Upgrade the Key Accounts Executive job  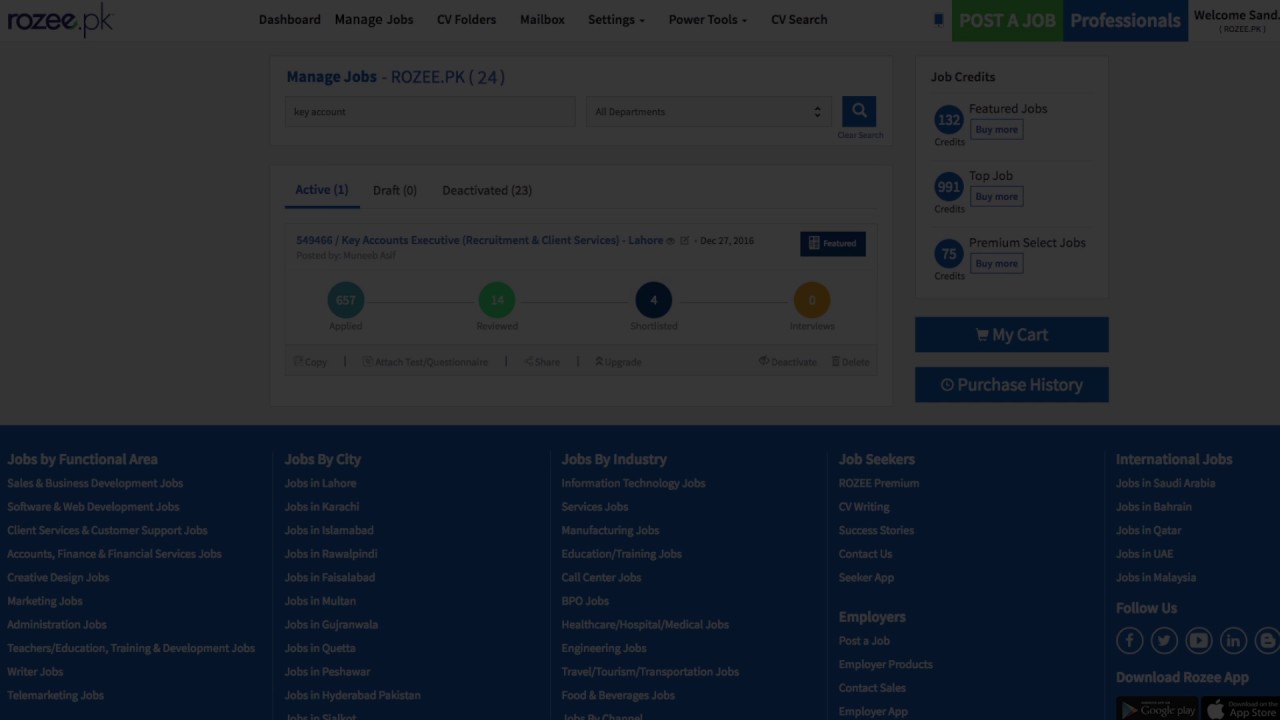point(618,362)
